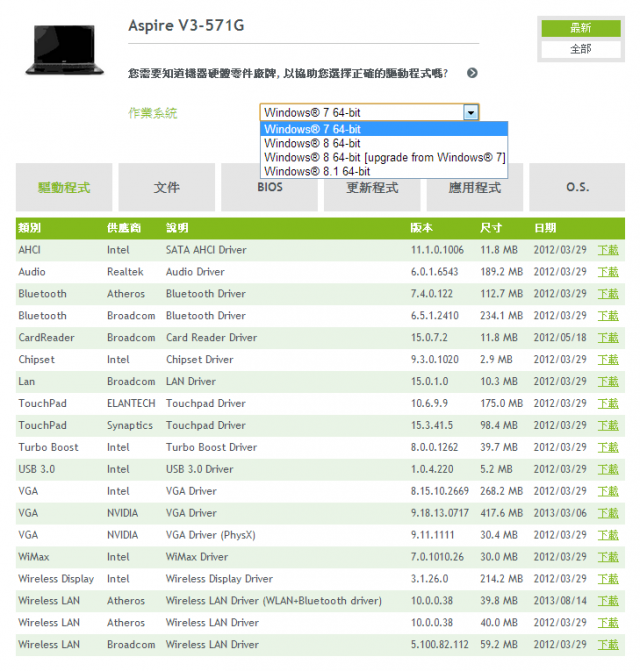Download the Broadcom Wireless LAN Driver

click(x=608, y=645)
